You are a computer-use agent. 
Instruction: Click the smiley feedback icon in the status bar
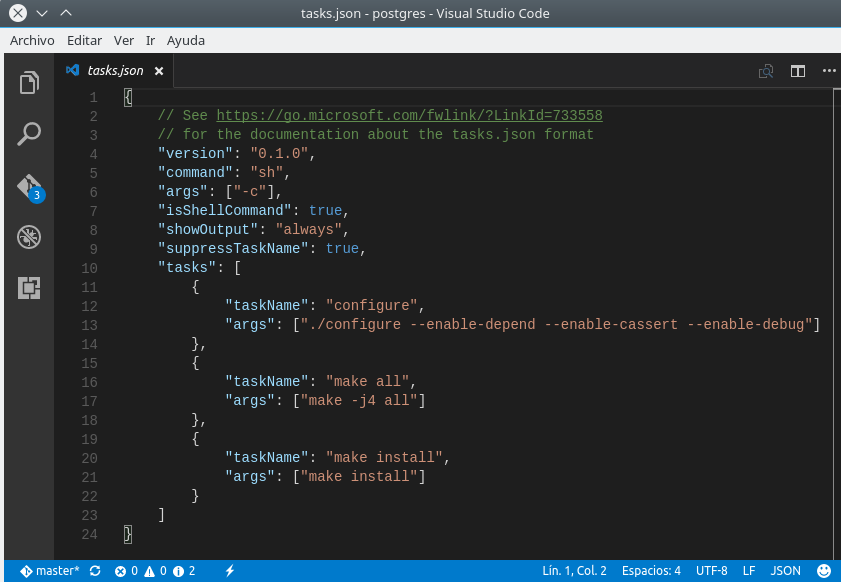(x=824, y=571)
